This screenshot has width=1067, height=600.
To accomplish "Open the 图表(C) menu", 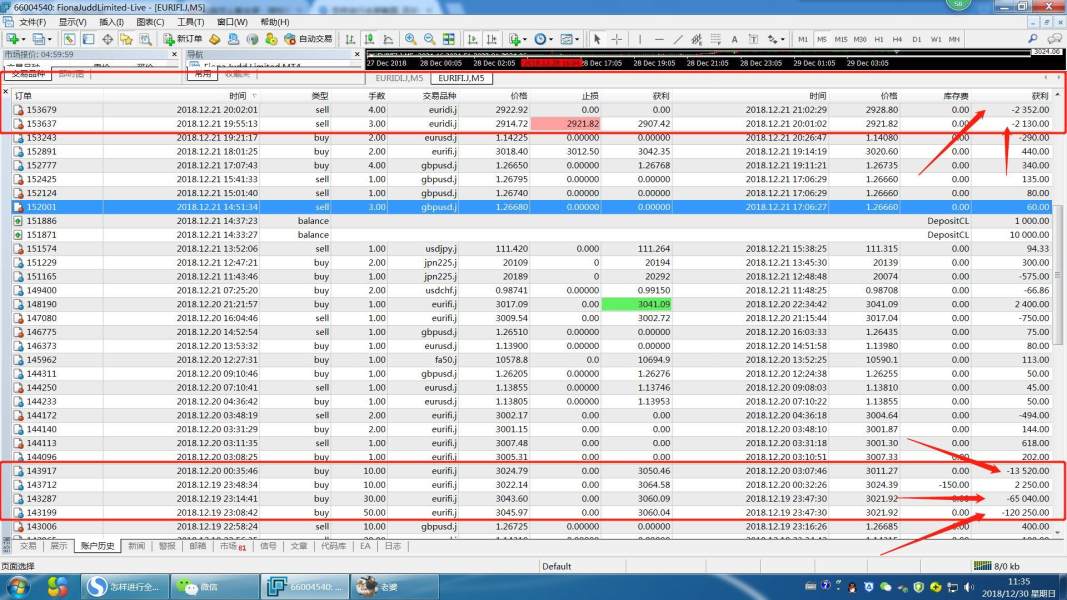I will [150, 22].
